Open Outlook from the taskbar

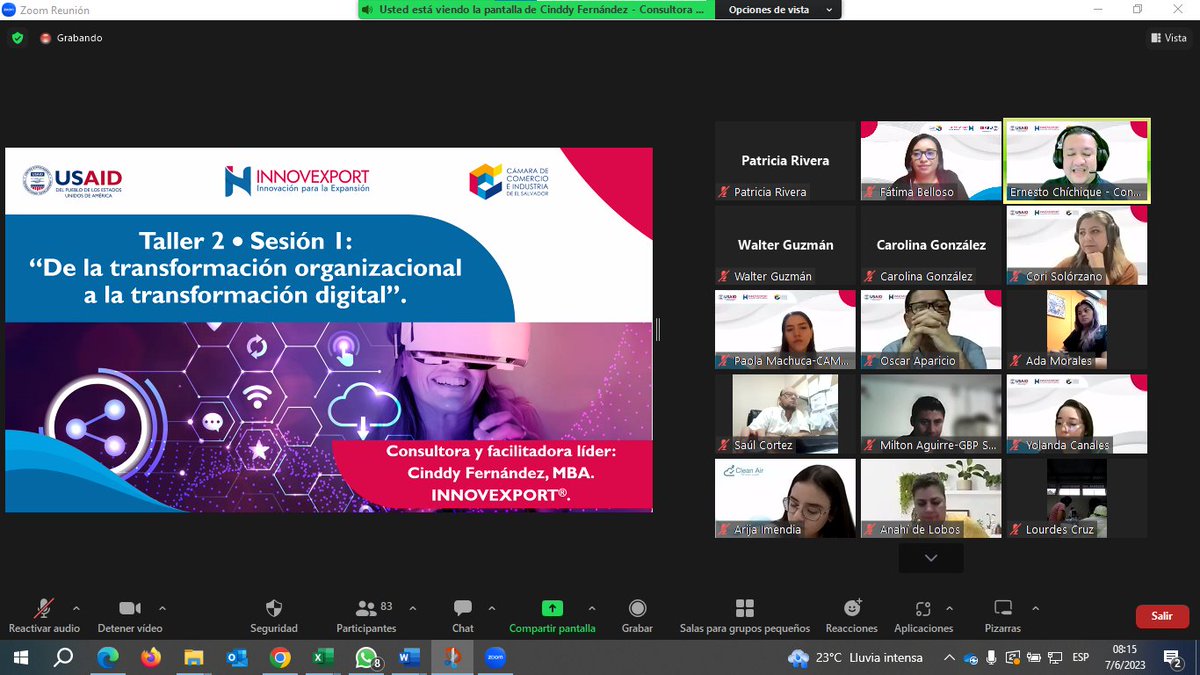(x=237, y=657)
